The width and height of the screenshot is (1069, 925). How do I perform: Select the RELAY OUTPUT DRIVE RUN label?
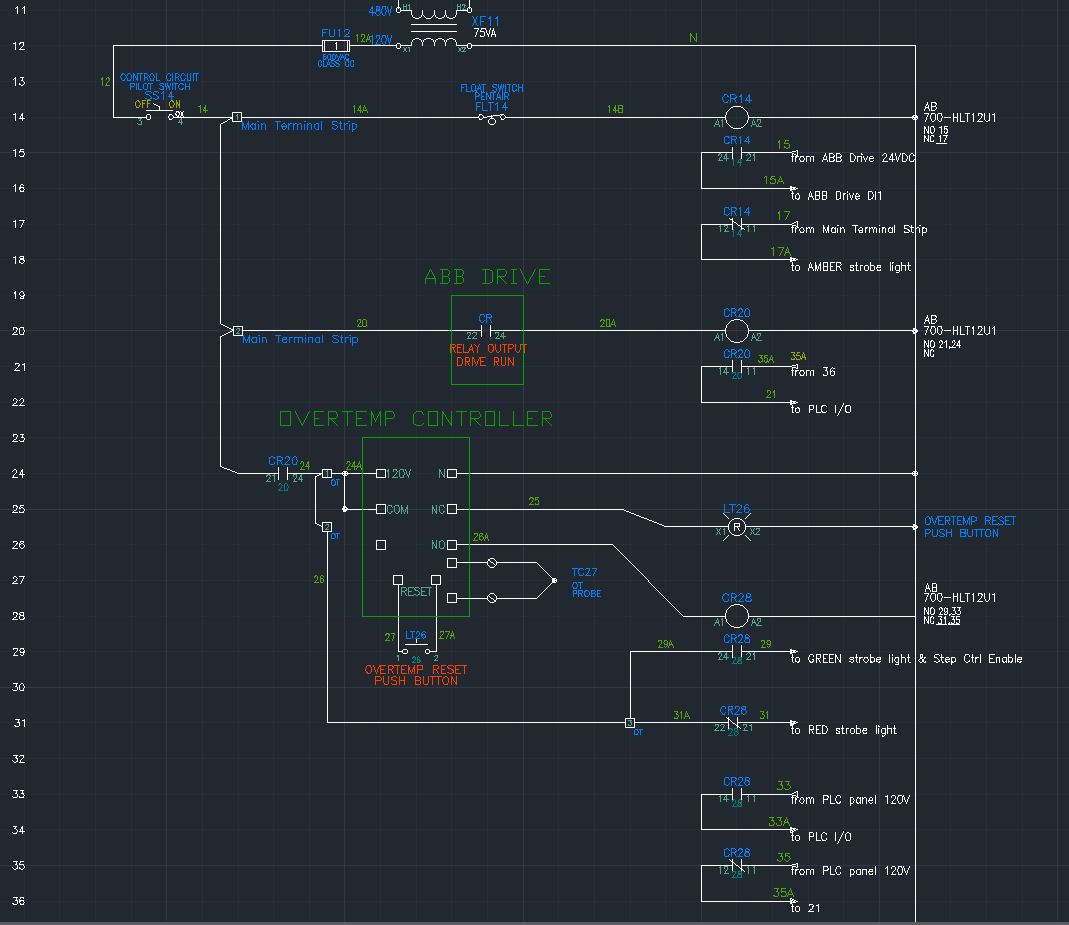[486, 355]
